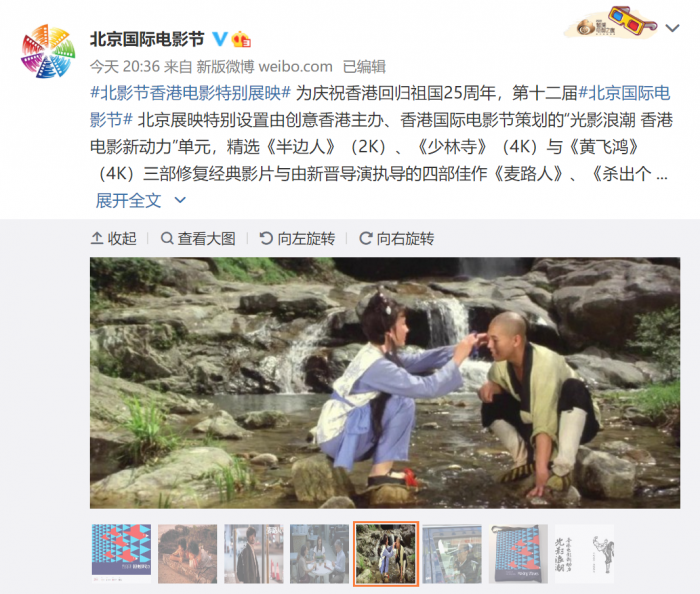
Task: Expand full text with 展开全文
Action: pos(128,200)
